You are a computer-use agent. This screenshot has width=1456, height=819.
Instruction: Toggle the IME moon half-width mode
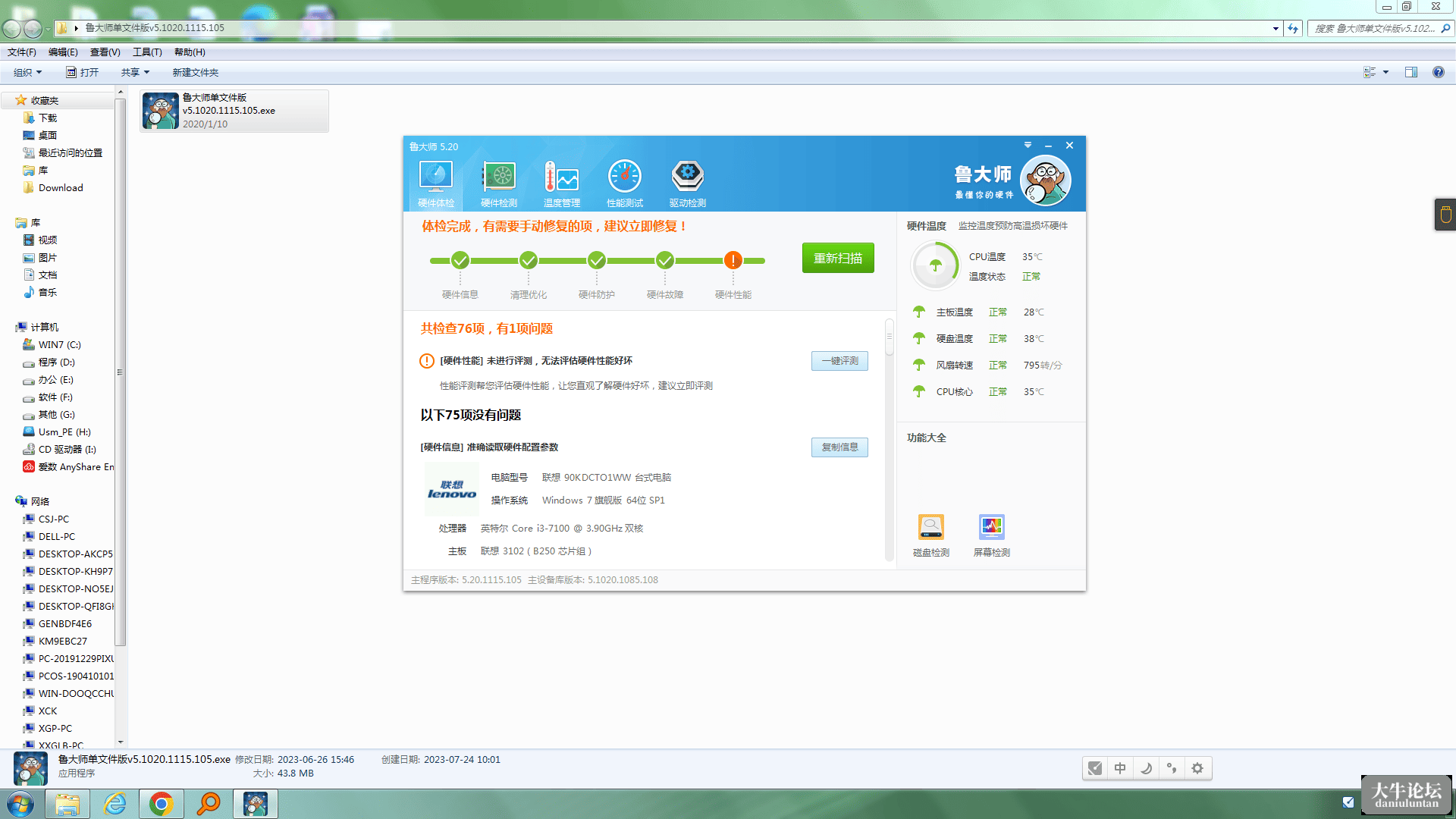[x=1146, y=768]
